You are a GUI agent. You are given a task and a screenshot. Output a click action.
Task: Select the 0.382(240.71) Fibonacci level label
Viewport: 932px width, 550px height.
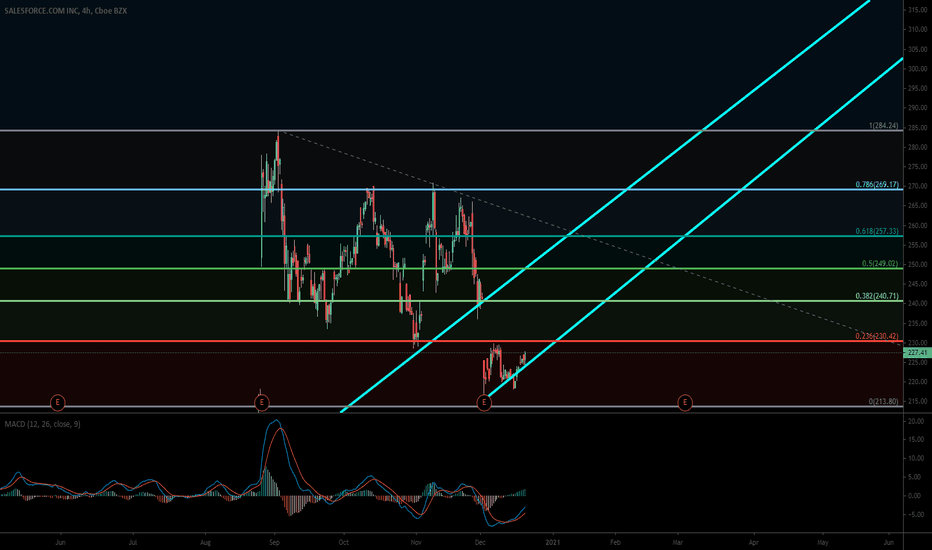877,296
